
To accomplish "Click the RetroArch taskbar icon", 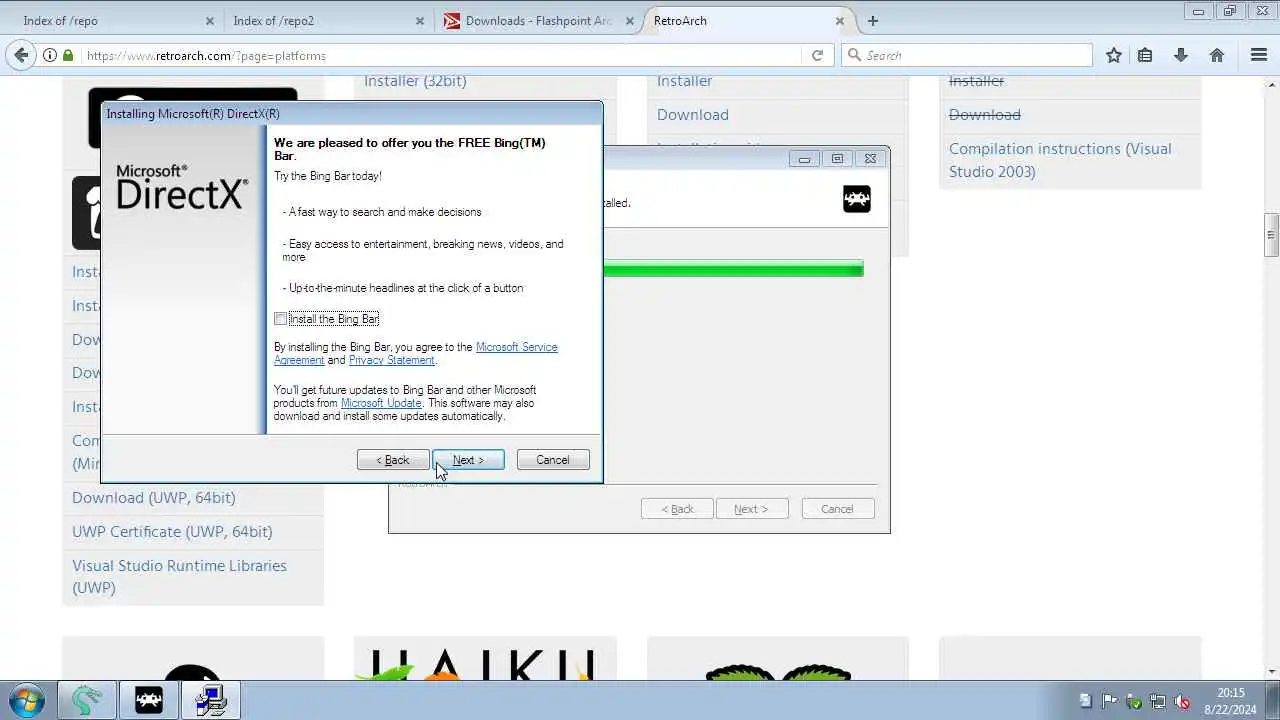I will click(x=149, y=700).
